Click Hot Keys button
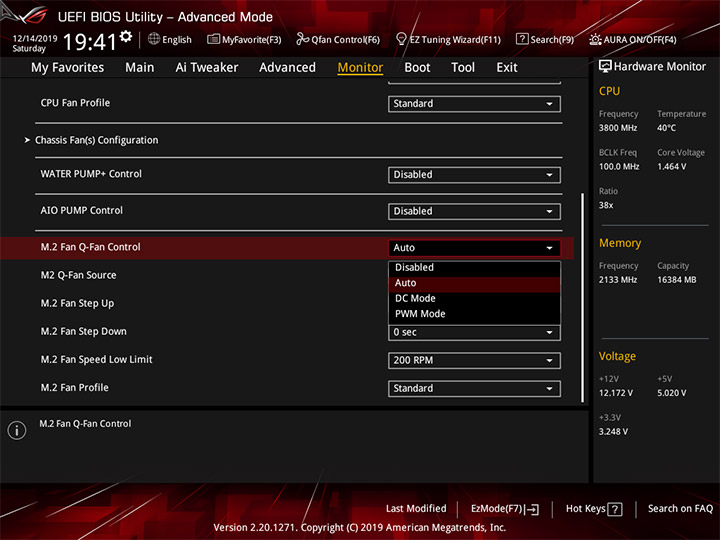Screen dimensions: 720x540 [594, 509]
